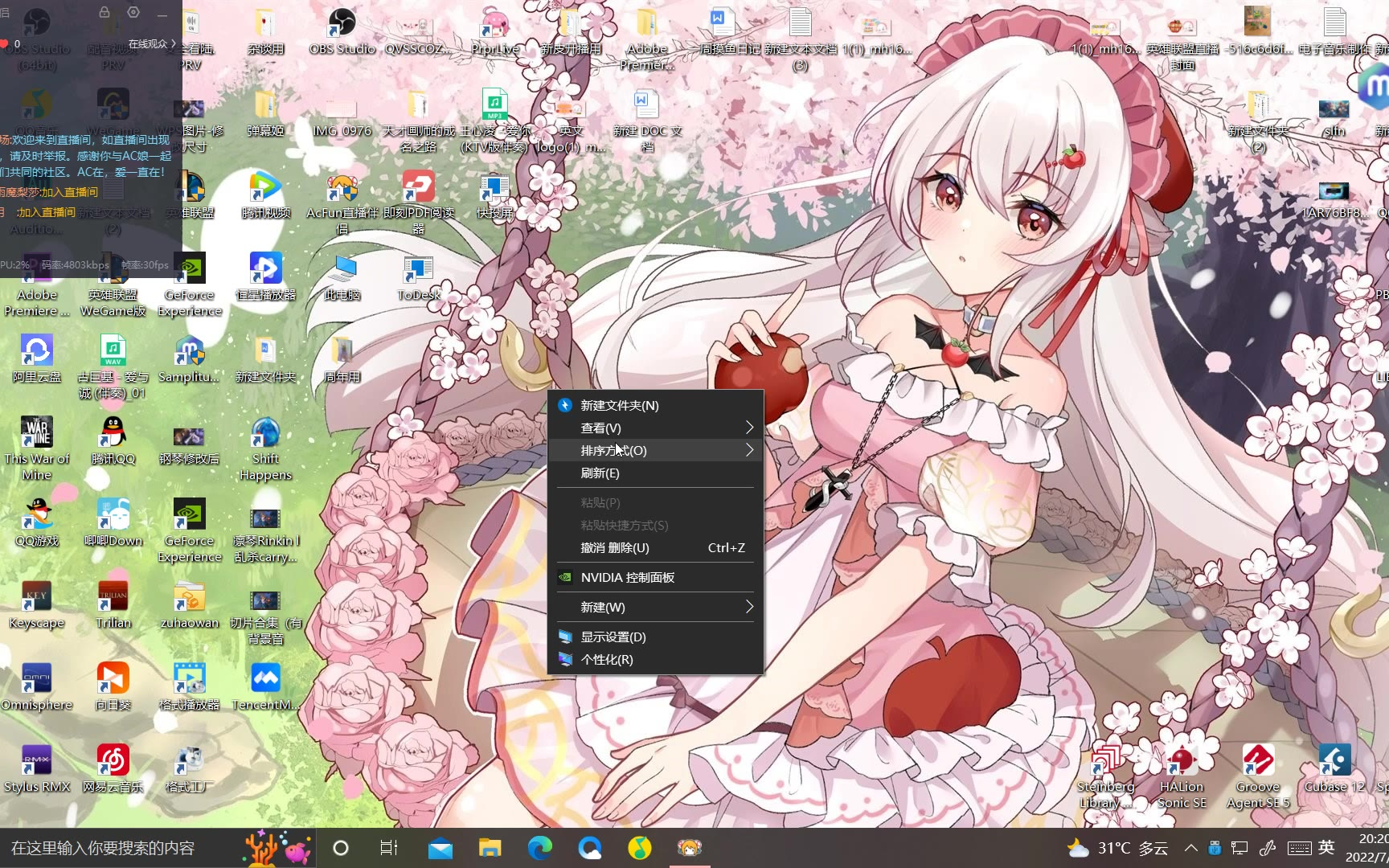Select the 格式播放器 desktop icon

click(190, 687)
